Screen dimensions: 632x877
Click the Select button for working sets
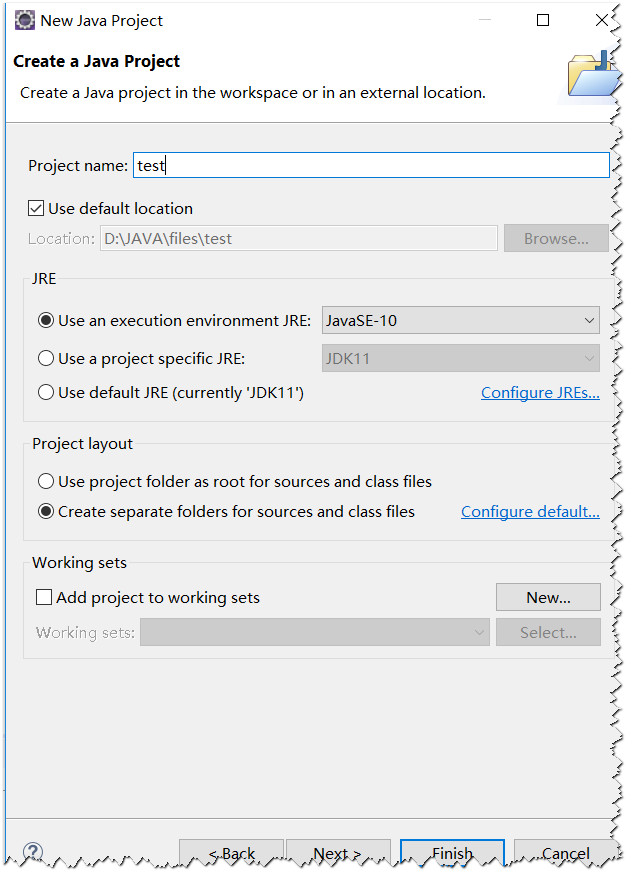548,631
